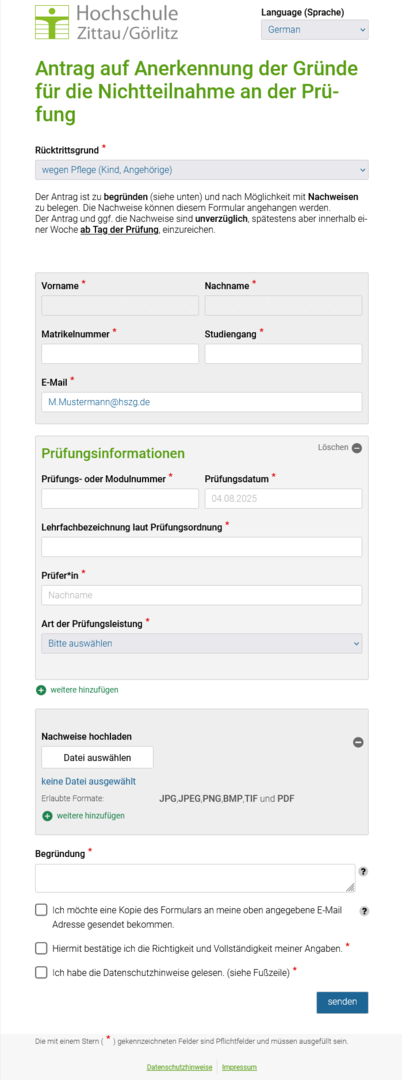Tick the Datenschutzhinweise gelesen checkbox
The image size is (402, 1080).
coord(41,973)
